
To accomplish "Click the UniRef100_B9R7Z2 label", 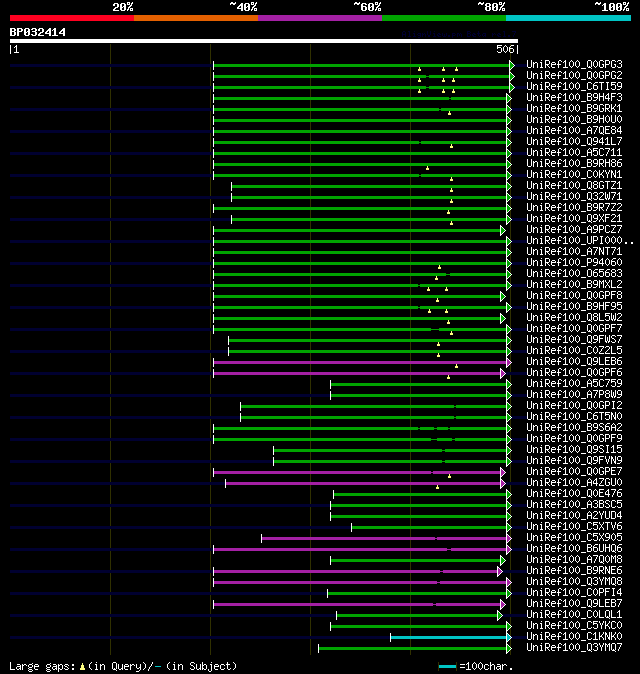I will point(574,208).
